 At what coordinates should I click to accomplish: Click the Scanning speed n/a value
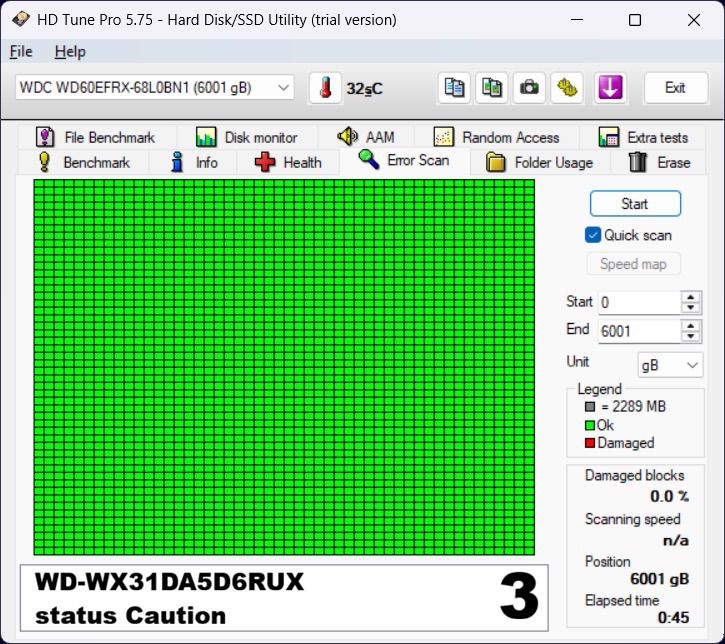point(676,540)
